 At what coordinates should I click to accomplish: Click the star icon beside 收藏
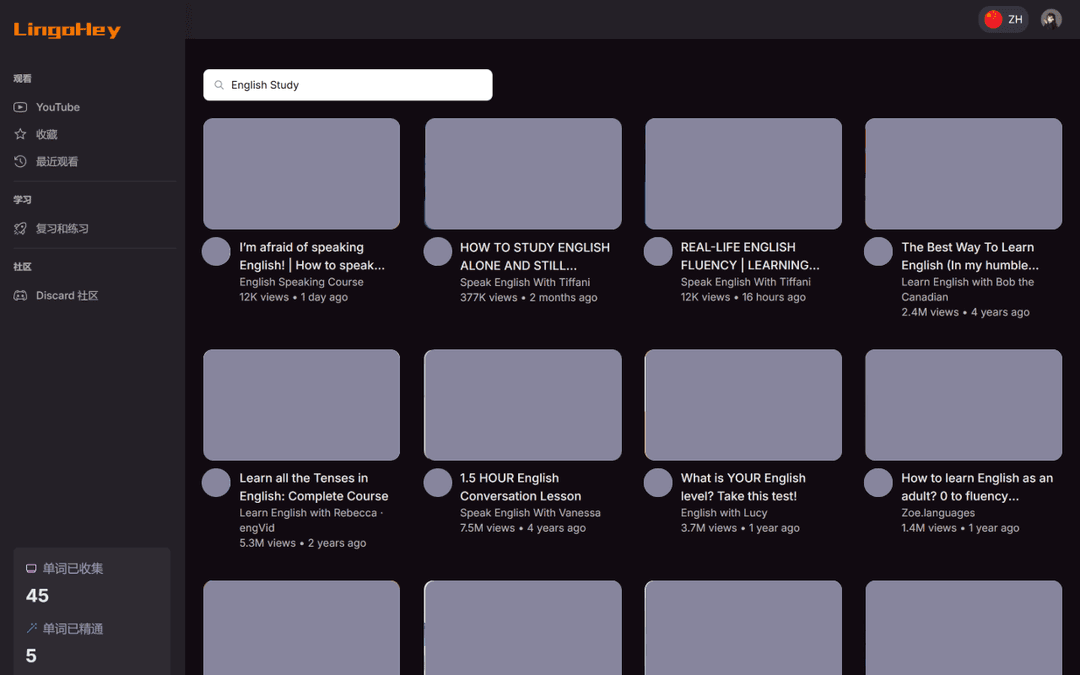pyautogui.click(x=20, y=134)
